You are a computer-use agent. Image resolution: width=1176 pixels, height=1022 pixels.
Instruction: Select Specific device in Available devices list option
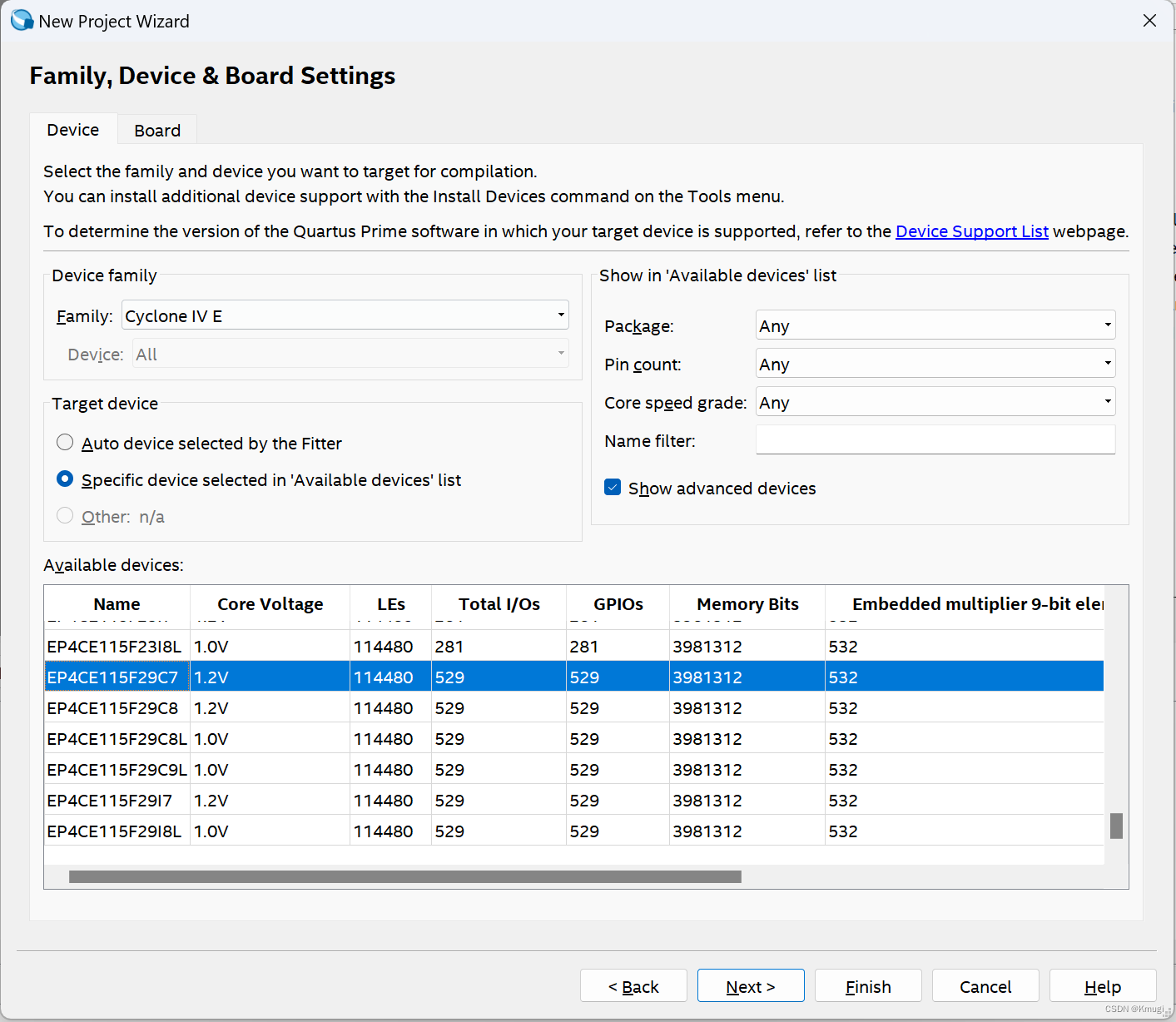point(65,479)
